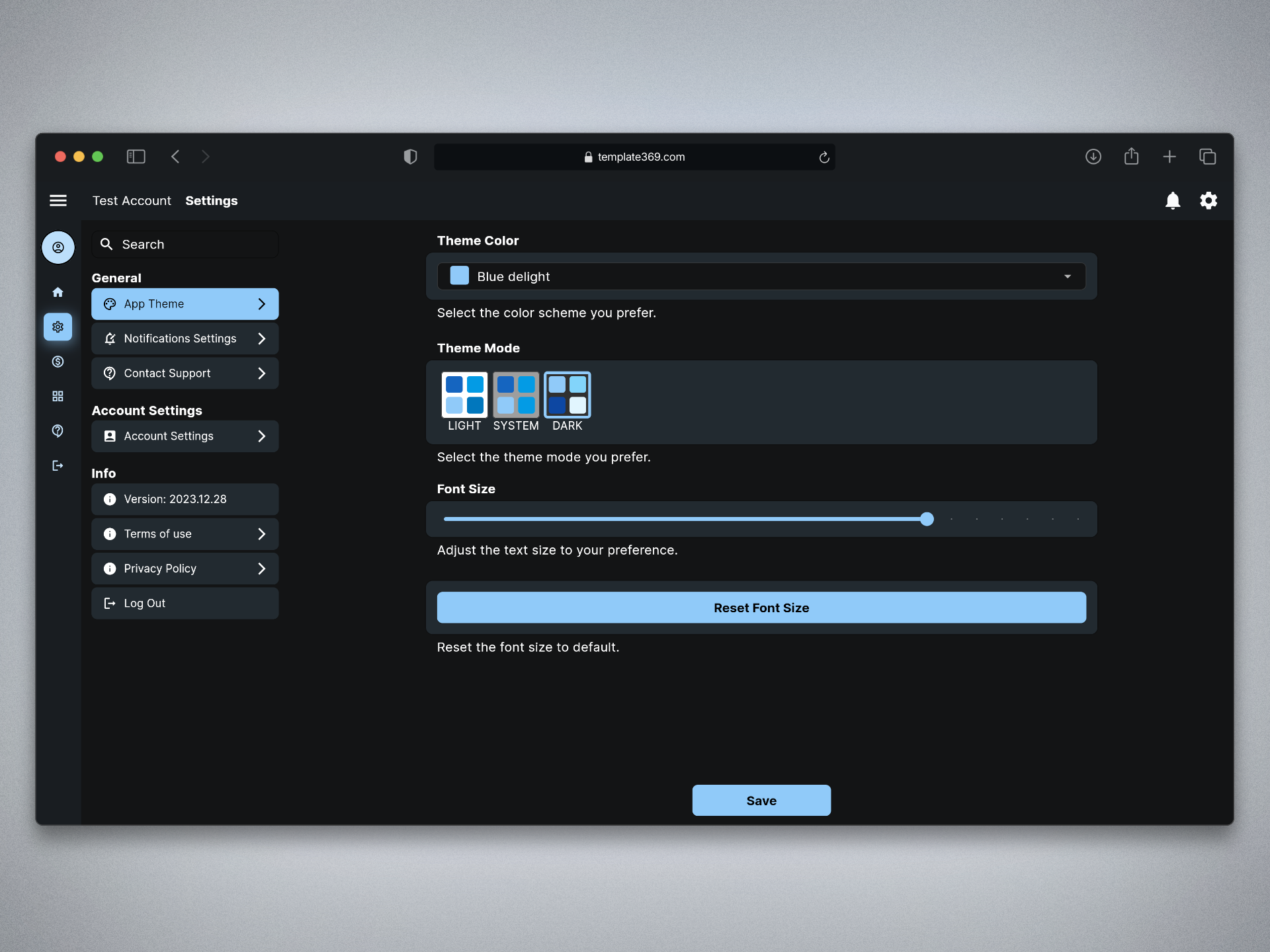Expand Privacy Policy chevron
1270x952 pixels.
click(262, 569)
